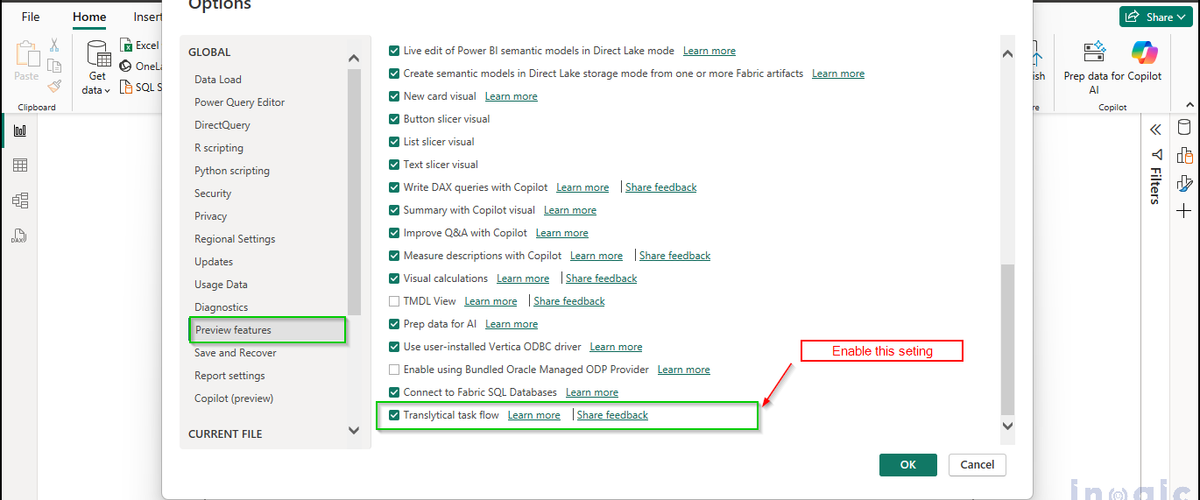The height and width of the screenshot is (500, 1200).
Task: Open Learn more link for Translytical task flow
Action: coord(534,415)
